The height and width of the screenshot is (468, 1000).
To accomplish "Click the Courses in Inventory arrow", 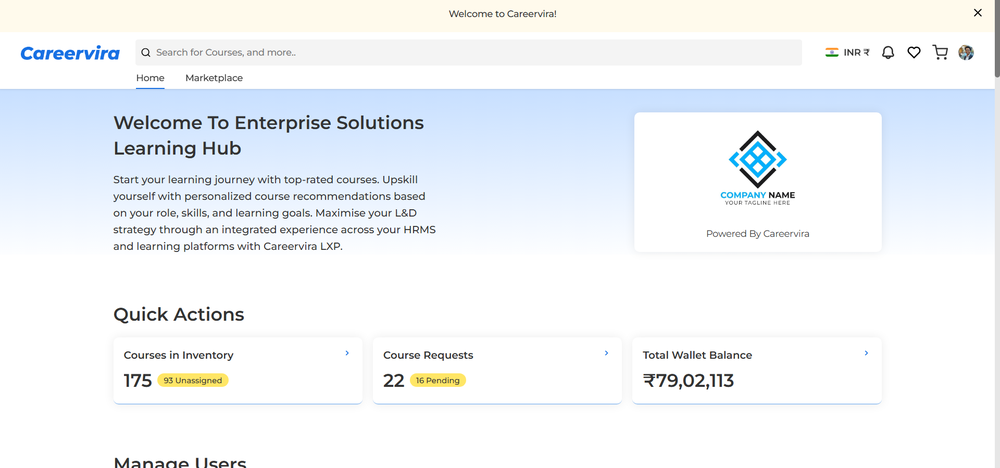I will point(347,353).
